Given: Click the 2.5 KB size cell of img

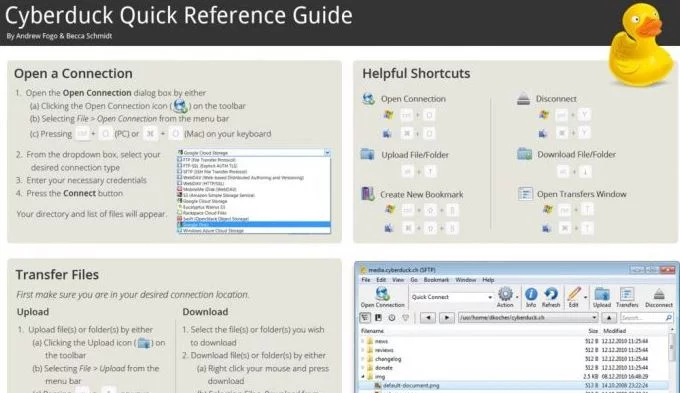Looking at the screenshot, I should (x=591, y=377).
